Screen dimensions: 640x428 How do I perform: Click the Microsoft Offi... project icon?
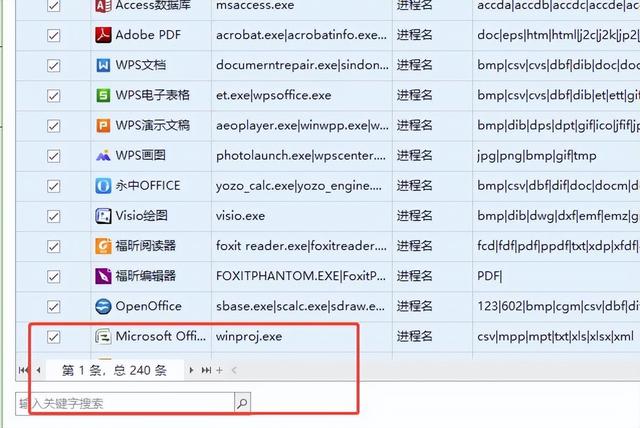point(103,337)
